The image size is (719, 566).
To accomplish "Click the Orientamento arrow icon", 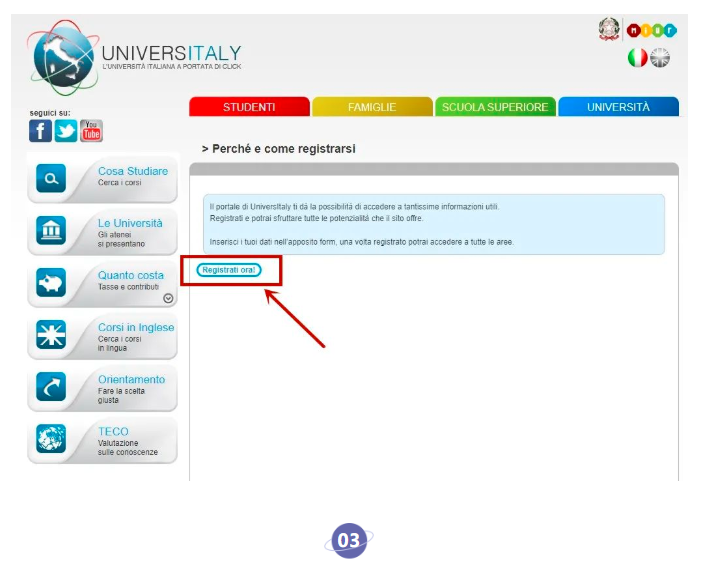I will click(51, 387).
